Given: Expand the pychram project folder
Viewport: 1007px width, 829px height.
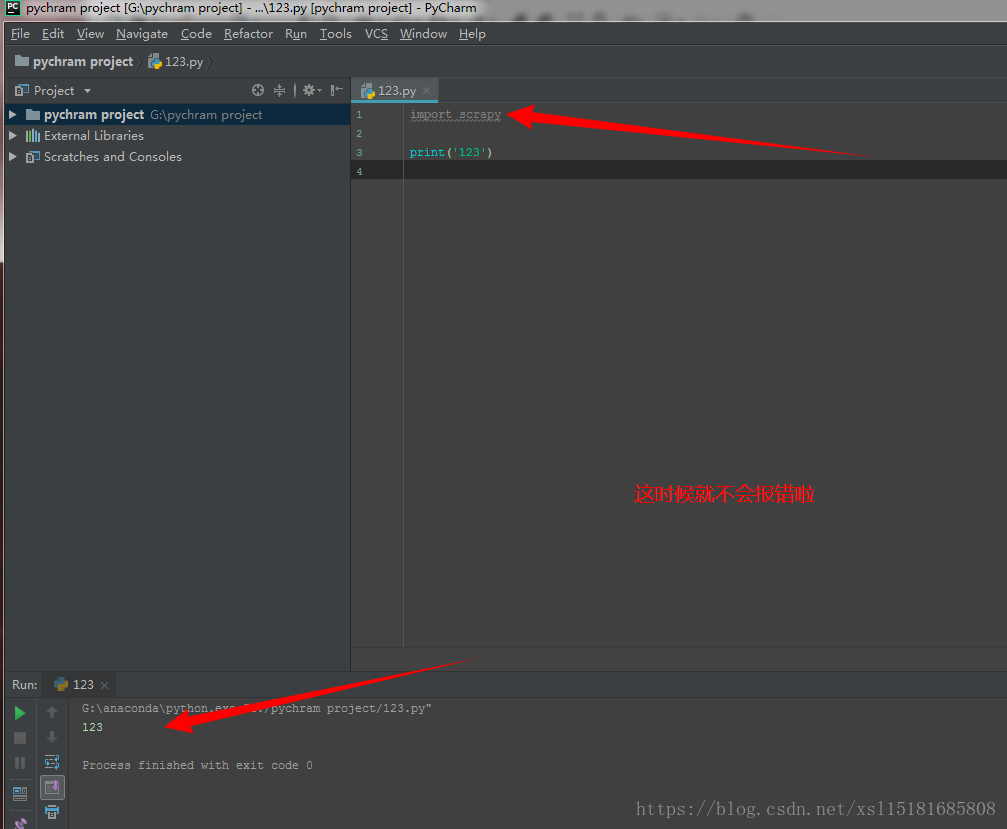Looking at the screenshot, I should [12, 114].
